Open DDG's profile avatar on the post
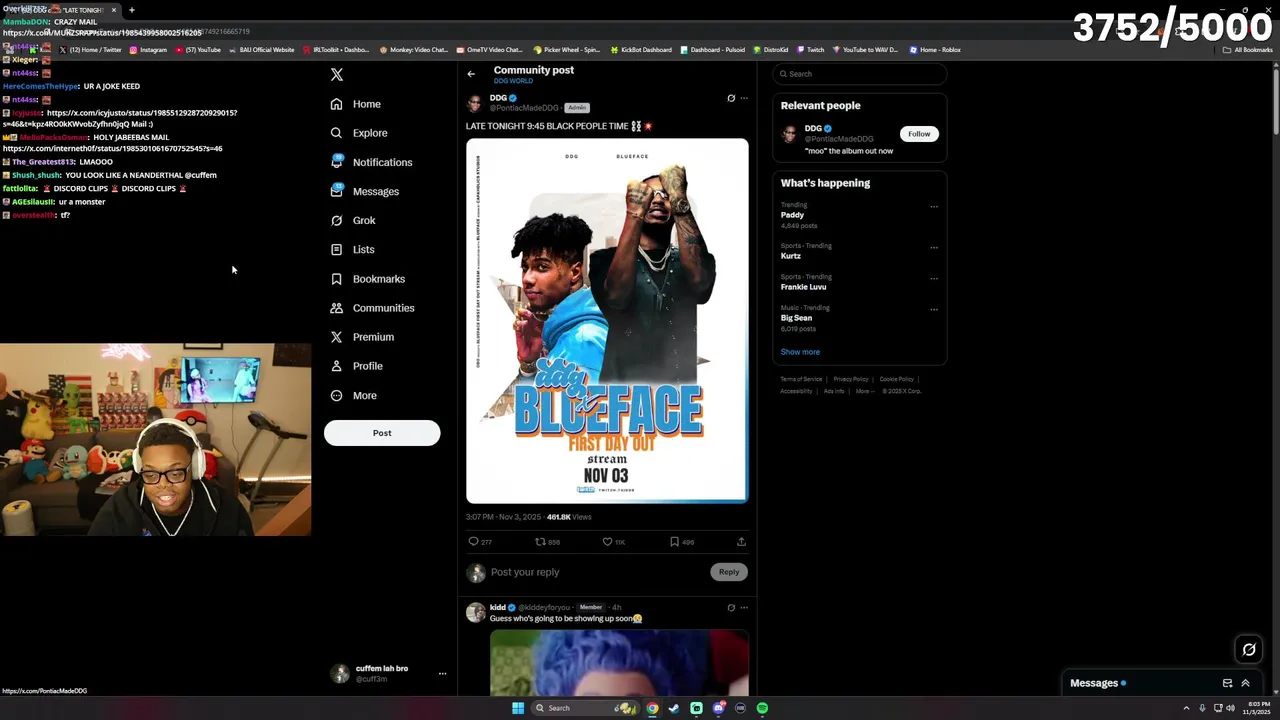 tap(475, 103)
